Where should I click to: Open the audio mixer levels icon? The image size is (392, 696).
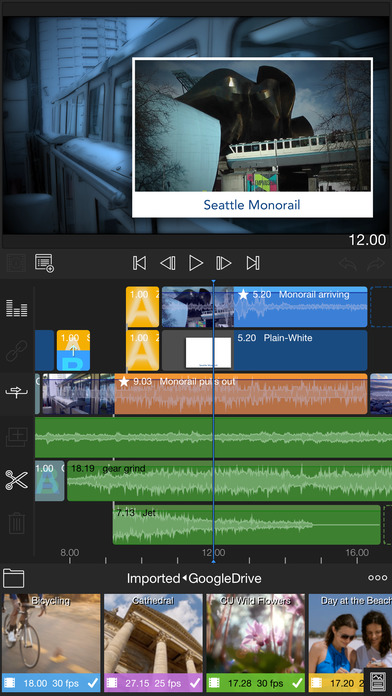[x=16, y=308]
